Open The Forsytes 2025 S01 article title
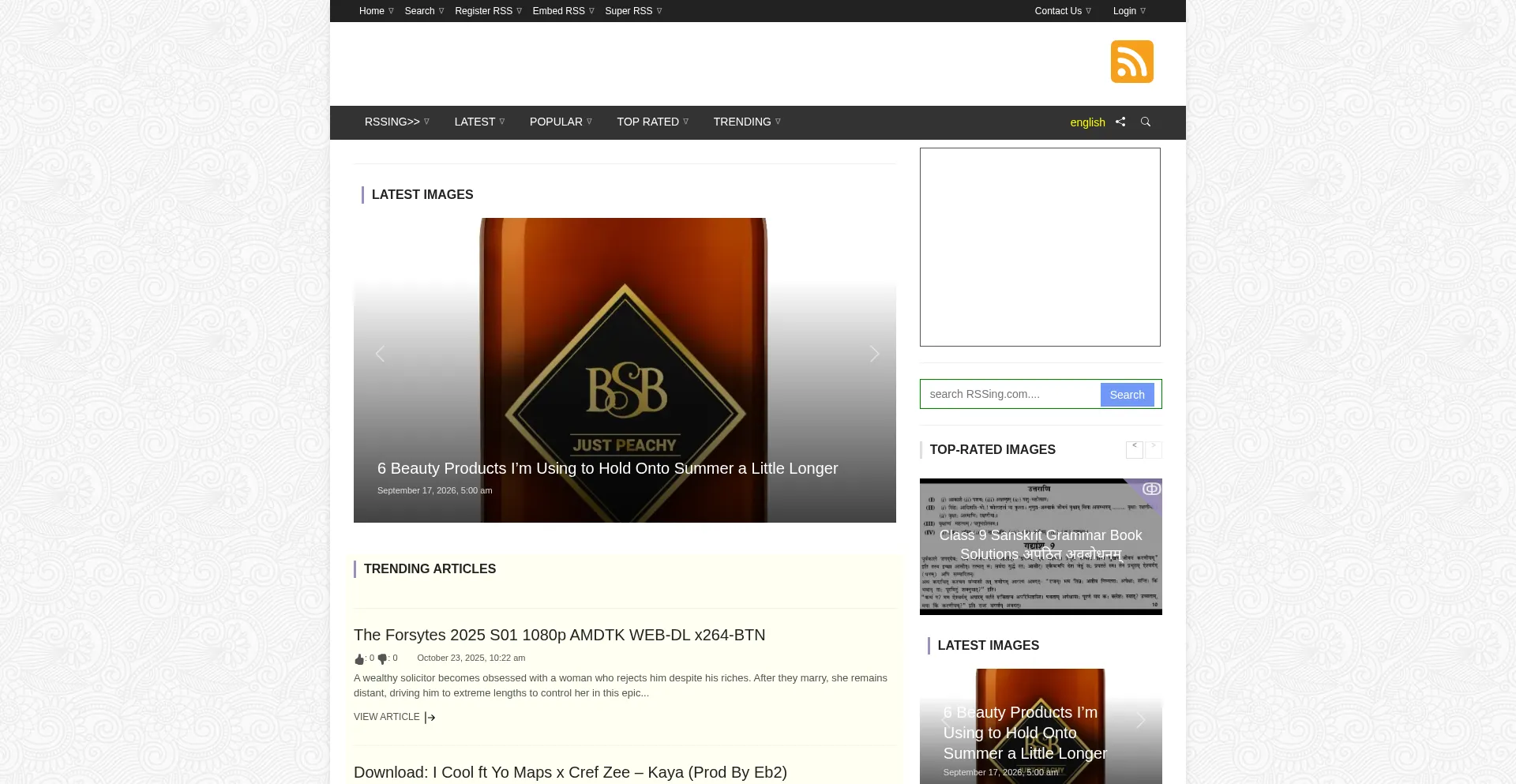Viewport: 1516px width, 784px height. 559,635
